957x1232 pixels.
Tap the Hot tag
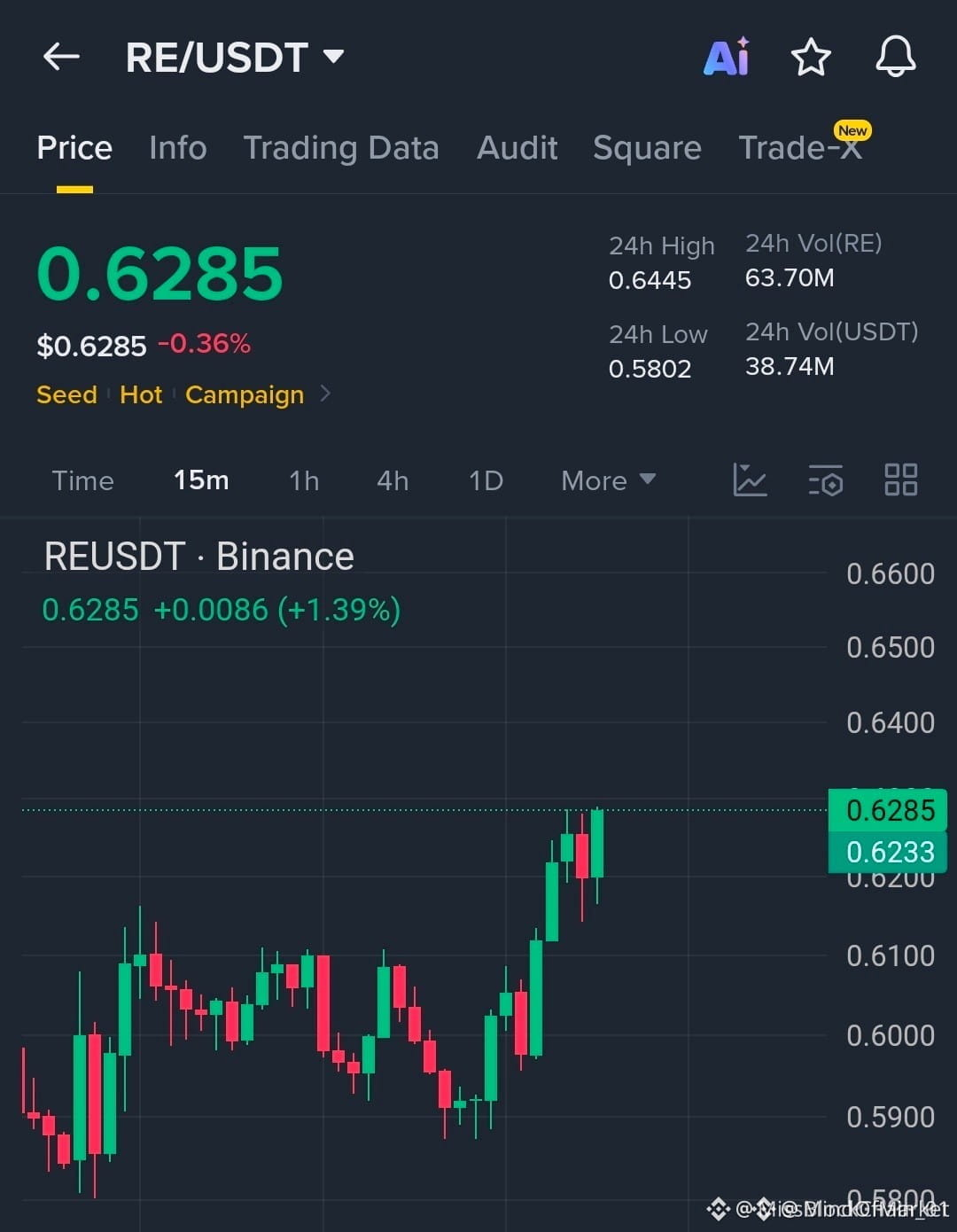tap(141, 394)
